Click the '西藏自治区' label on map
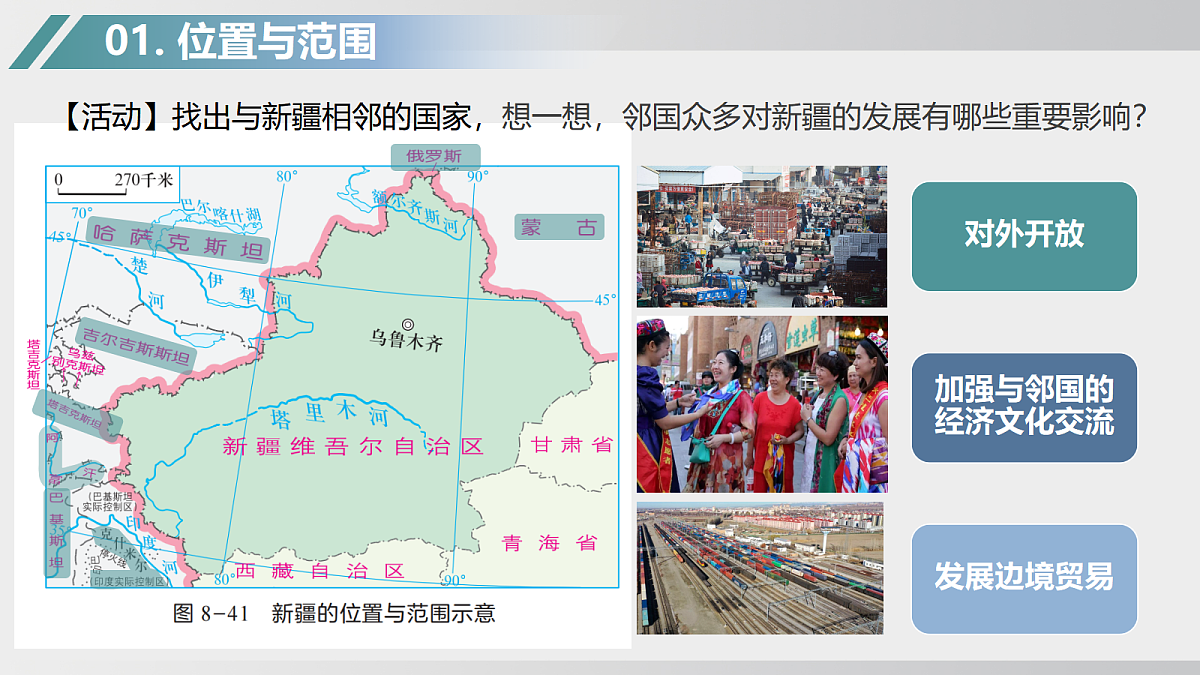 coord(320,572)
